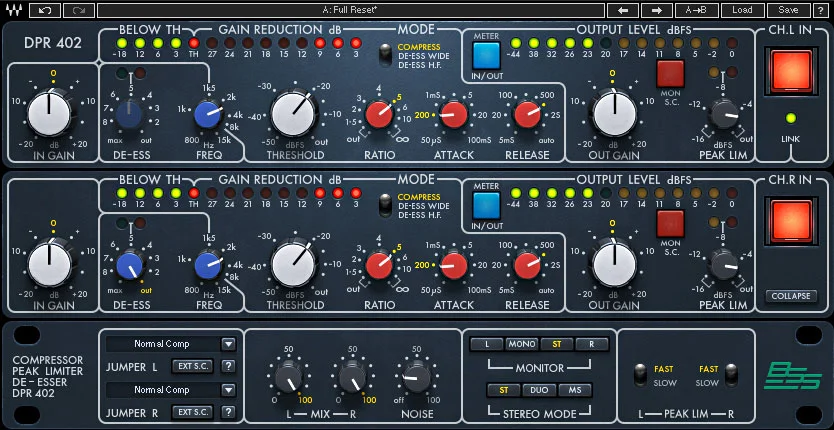Click upper channel RATIO knob

click(x=379, y=115)
